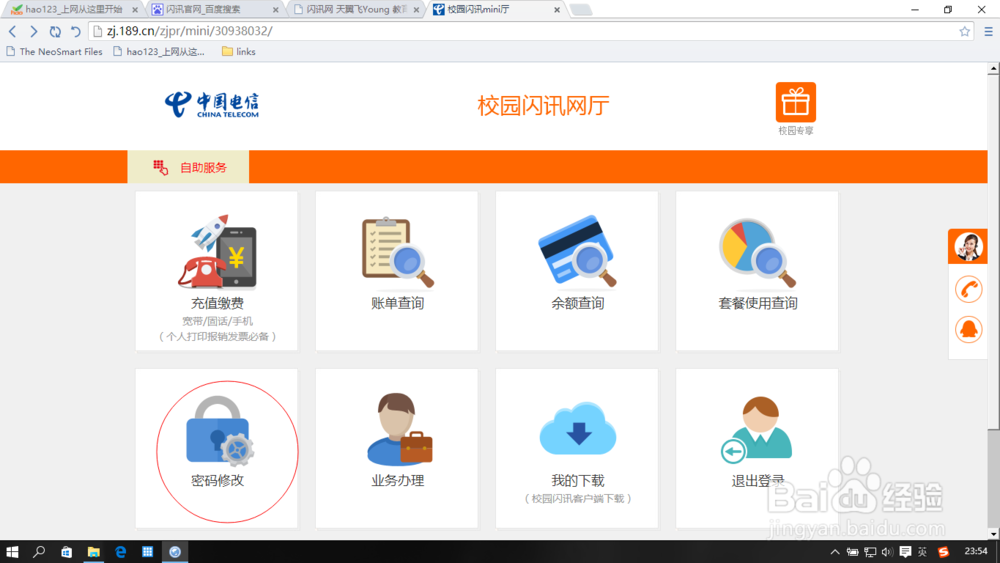Open The NeoSmart Files bookmark
Viewport: 1000px width, 563px height.
tap(54, 52)
